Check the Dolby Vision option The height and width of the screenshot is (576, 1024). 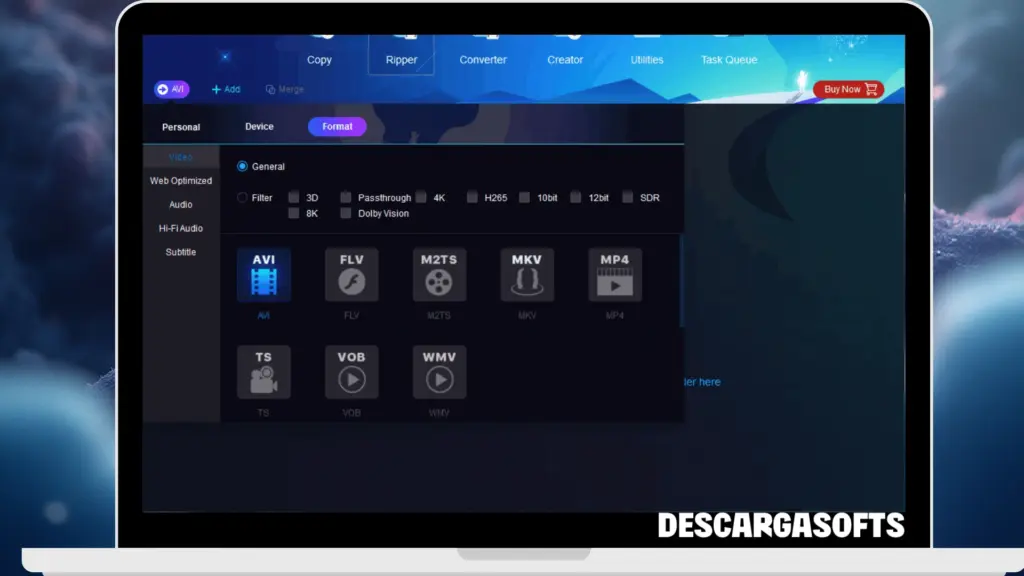click(346, 213)
